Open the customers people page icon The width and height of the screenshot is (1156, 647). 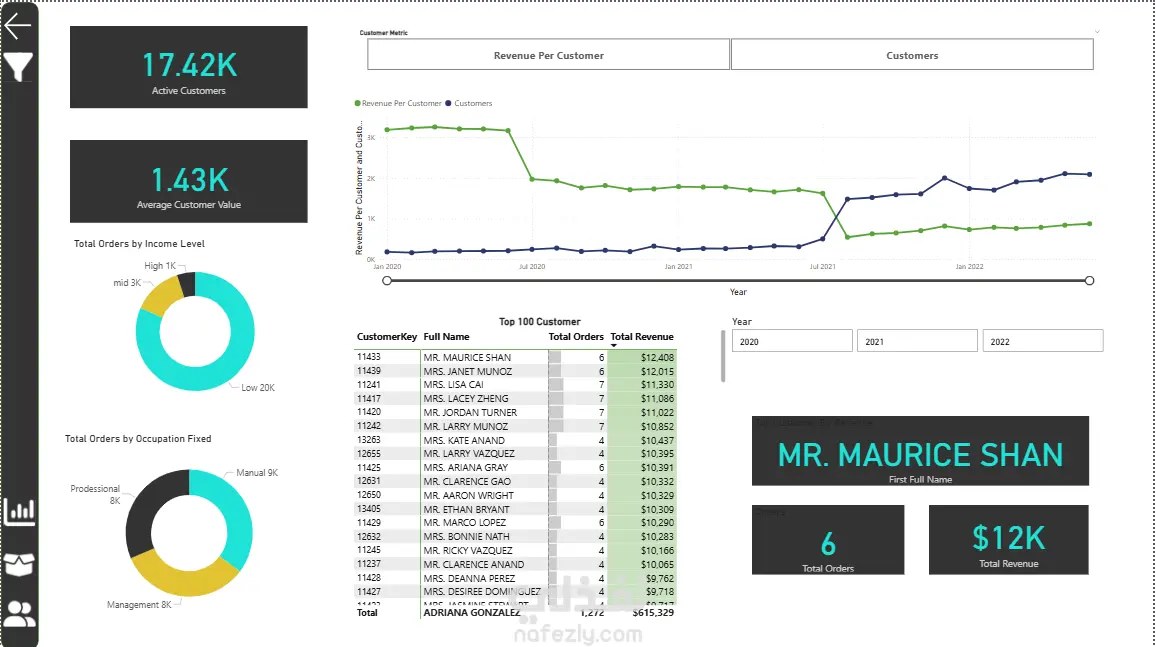(x=19, y=613)
